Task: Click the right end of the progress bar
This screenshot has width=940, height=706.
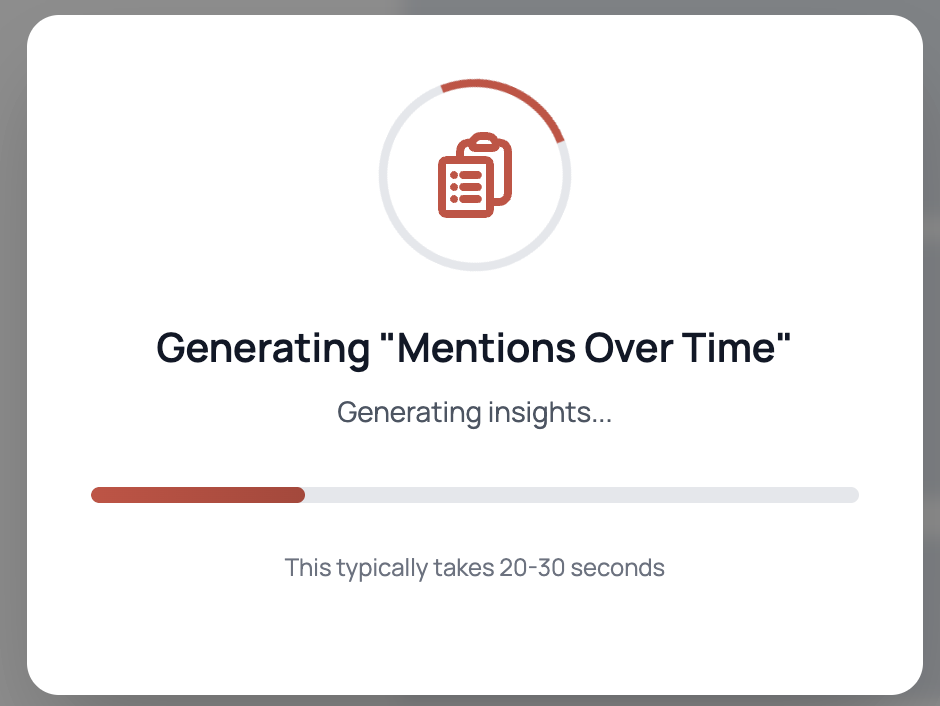Action: click(853, 495)
